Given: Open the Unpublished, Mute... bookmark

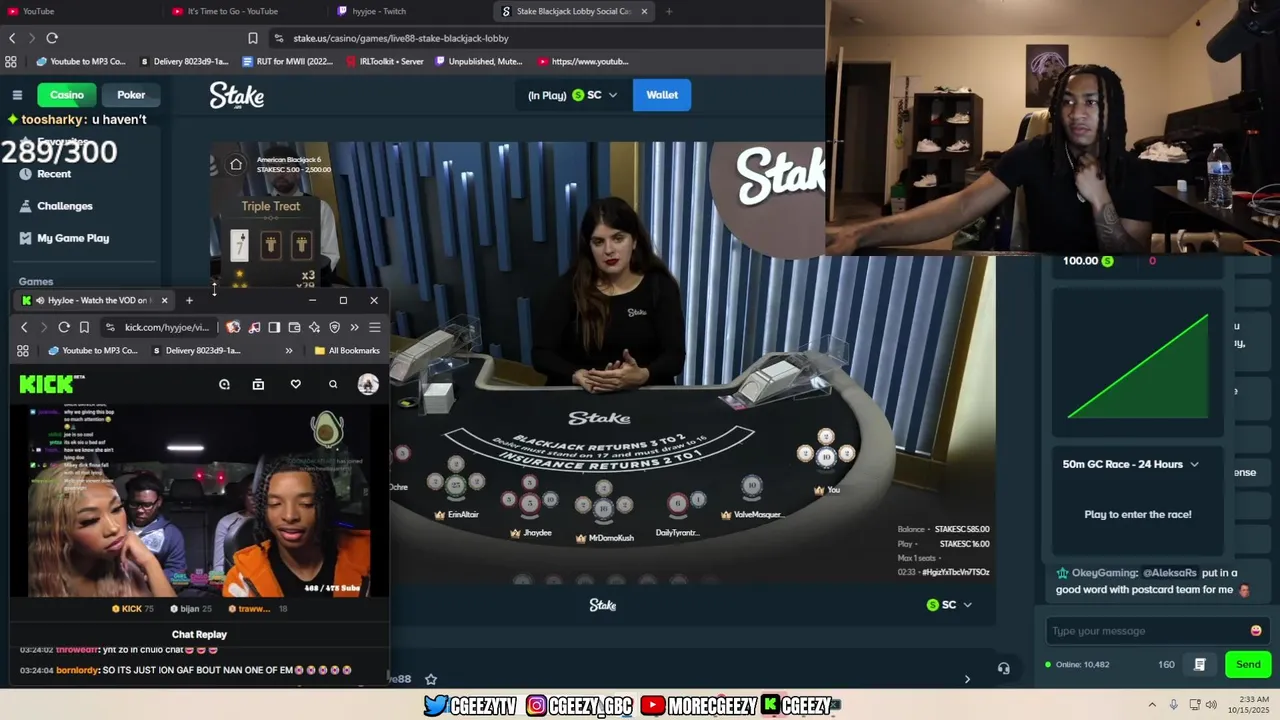Looking at the screenshot, I should tap(477, 61).
